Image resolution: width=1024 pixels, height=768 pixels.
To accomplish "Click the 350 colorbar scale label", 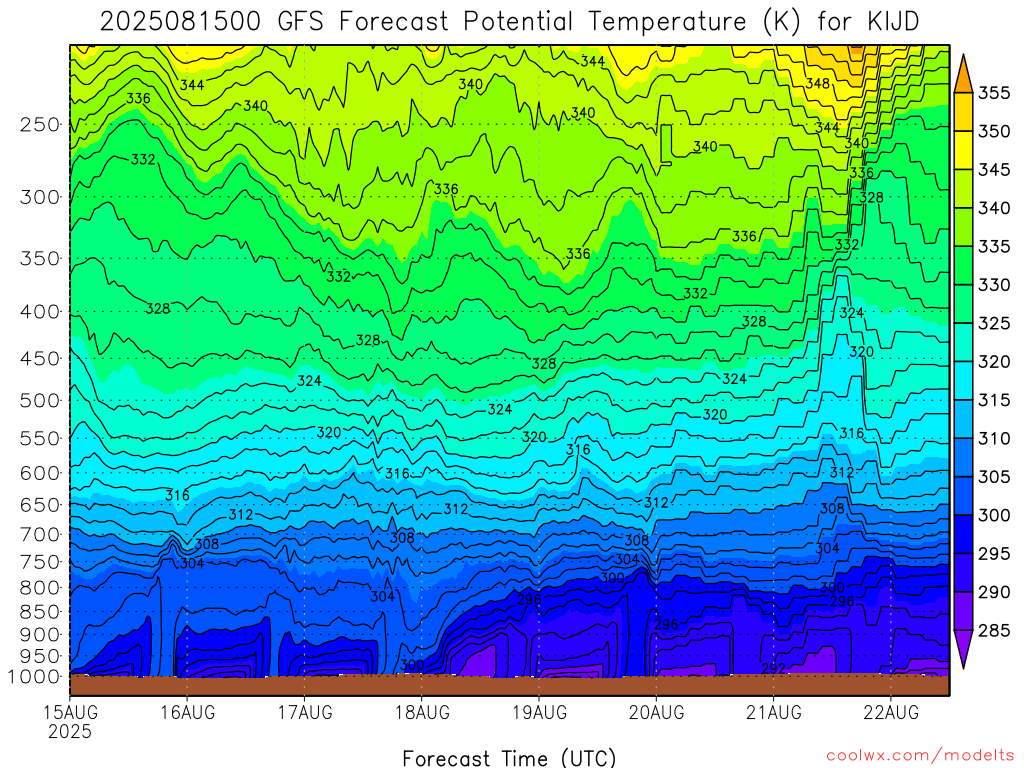I will click(x=994, y=131).
